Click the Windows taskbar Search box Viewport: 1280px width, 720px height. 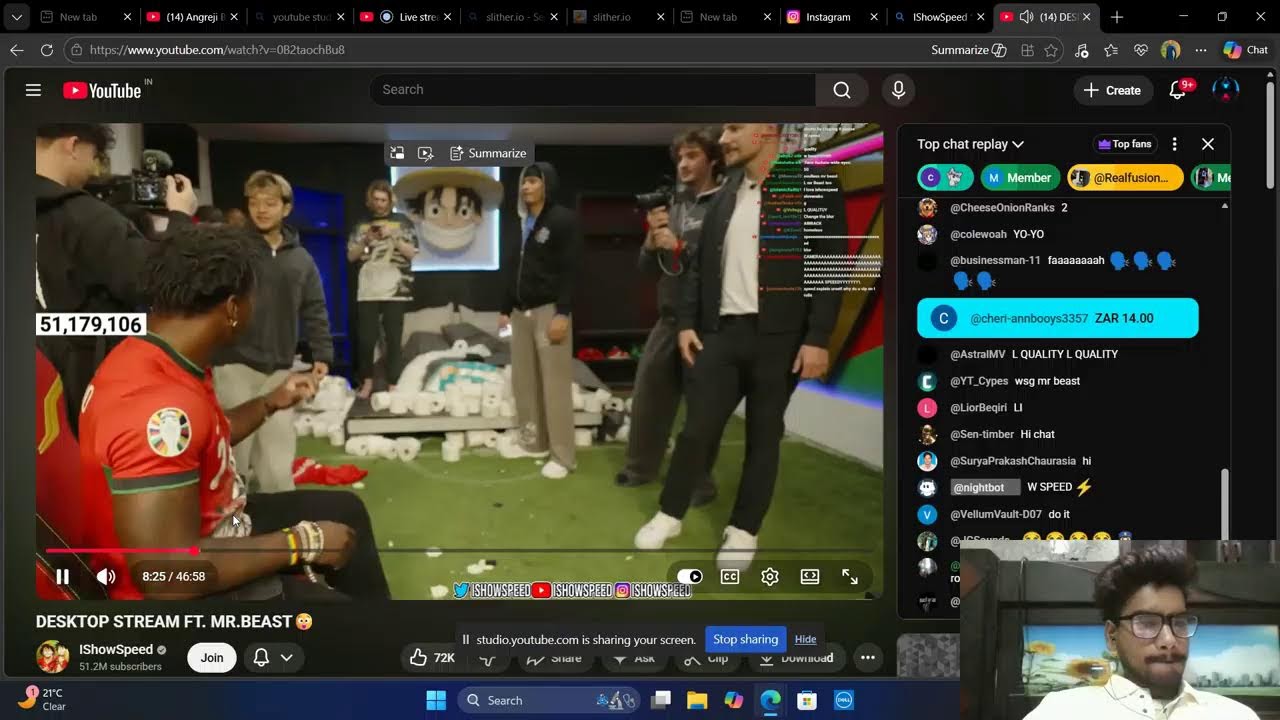coord(548,700)
